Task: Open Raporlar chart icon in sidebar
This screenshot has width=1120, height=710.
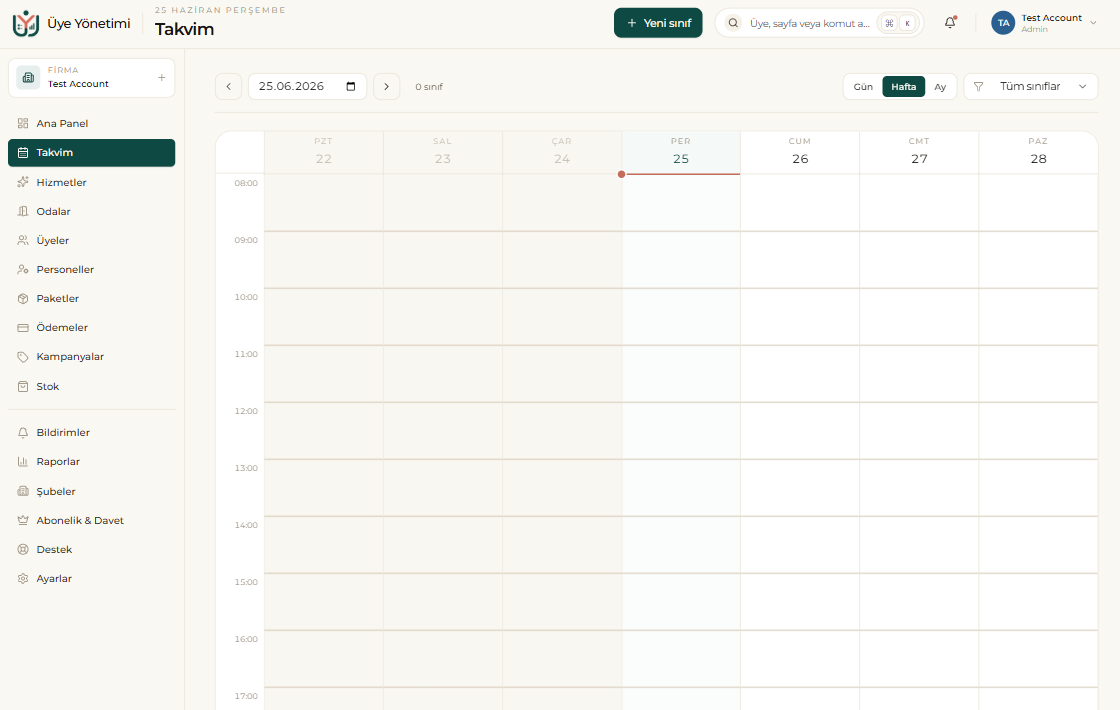Action: pyautogui.click(x=23, y=461)
